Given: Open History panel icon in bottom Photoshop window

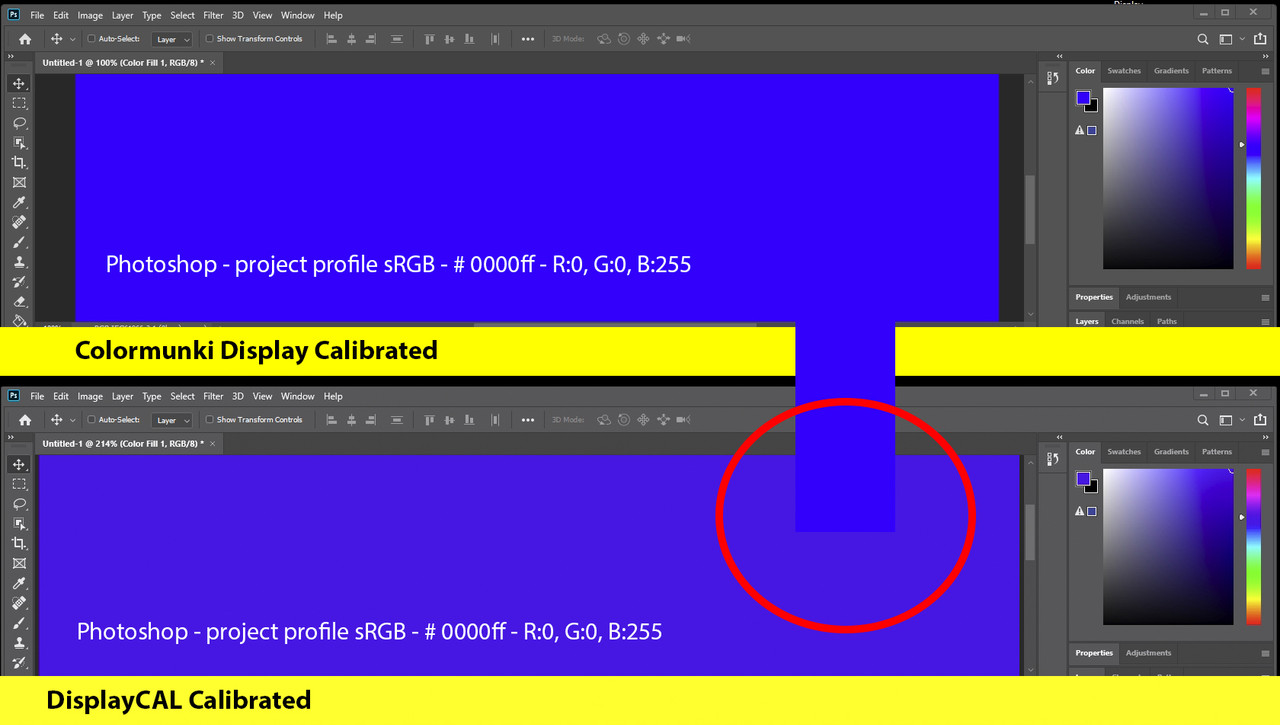Looking at the screenshot, I should click(x=1052, y=460).
